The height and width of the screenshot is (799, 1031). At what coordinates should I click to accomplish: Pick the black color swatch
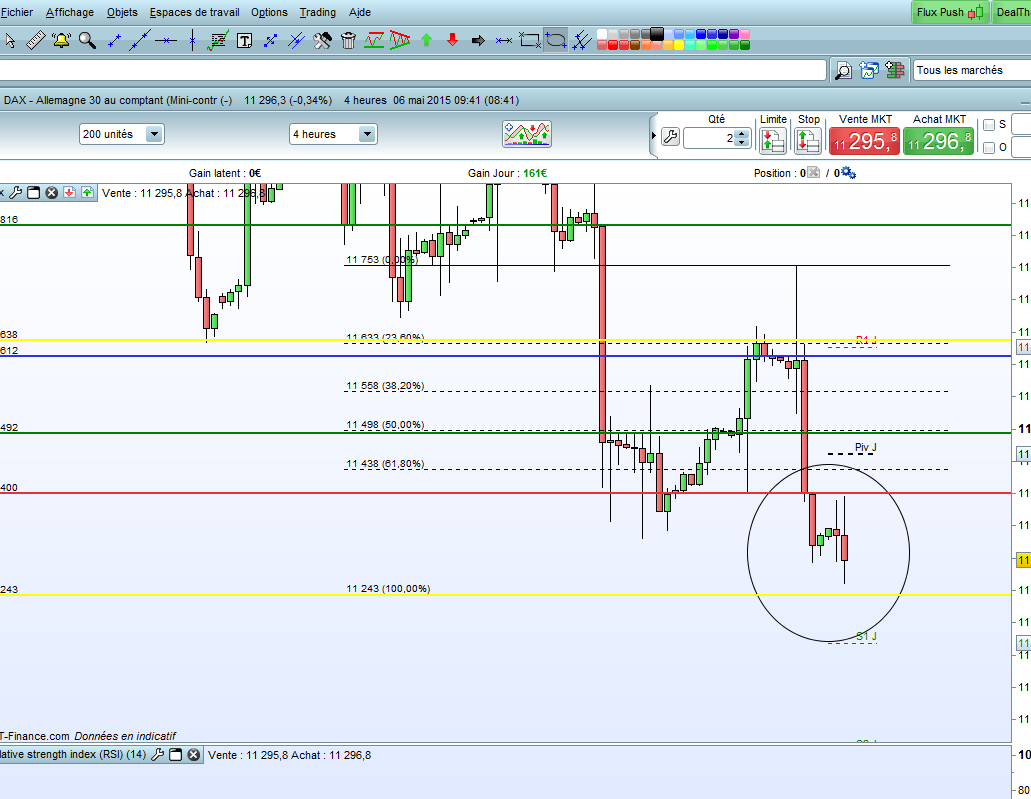(x=657, y=34)
